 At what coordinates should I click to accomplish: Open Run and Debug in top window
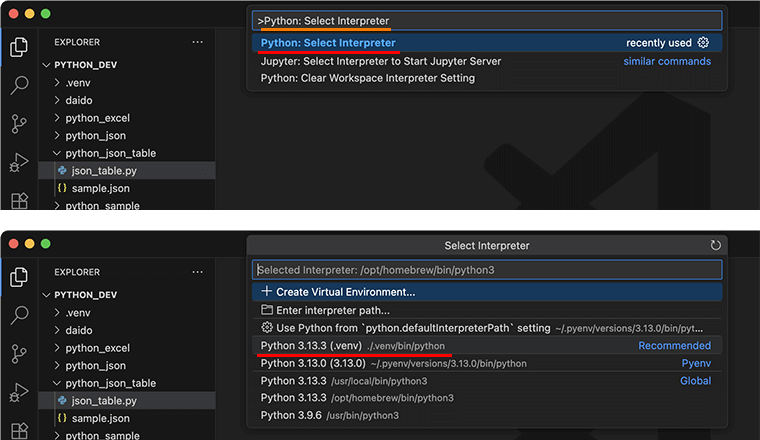point(19,162)
